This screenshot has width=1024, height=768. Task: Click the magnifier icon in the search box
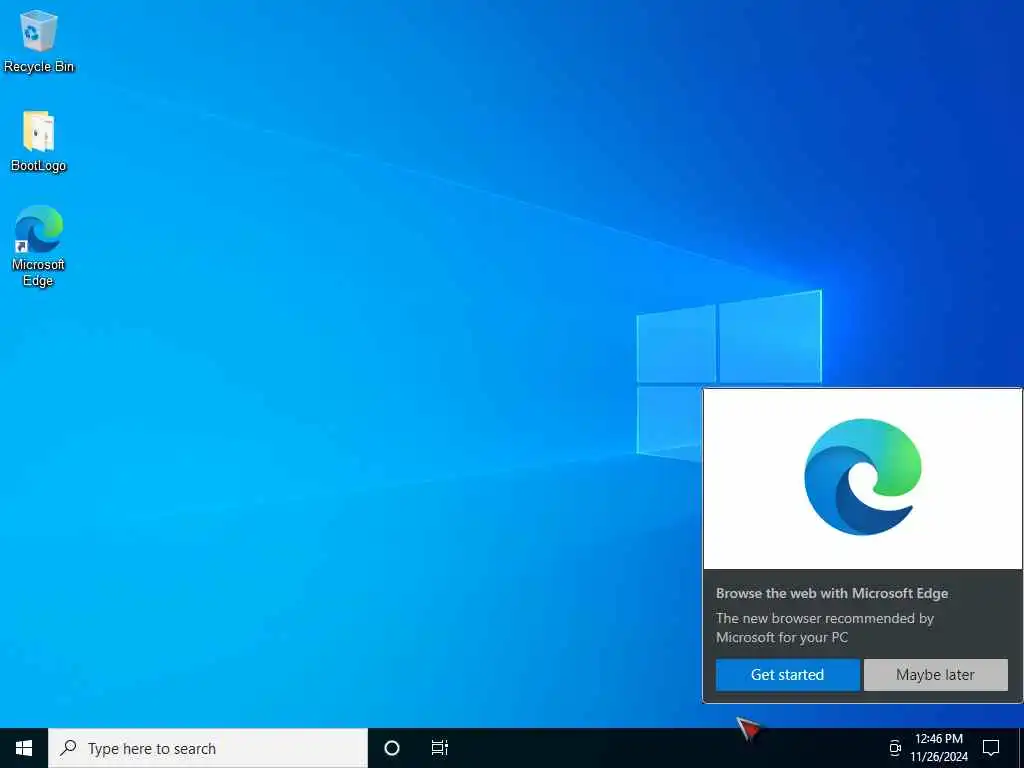click(x=68, y=748)
